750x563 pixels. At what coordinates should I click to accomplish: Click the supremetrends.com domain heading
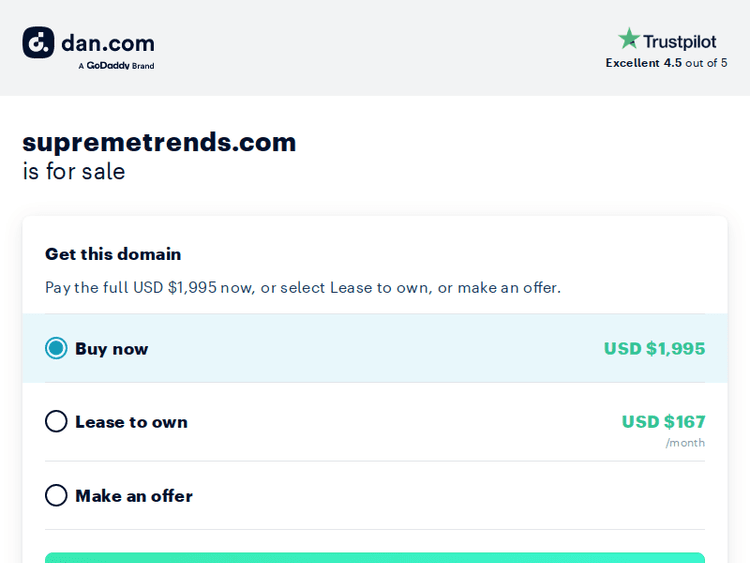(159, 142)
